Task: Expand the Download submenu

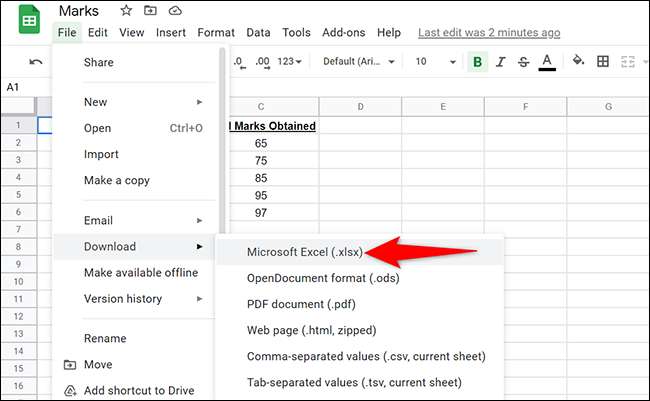Action: 135,246
